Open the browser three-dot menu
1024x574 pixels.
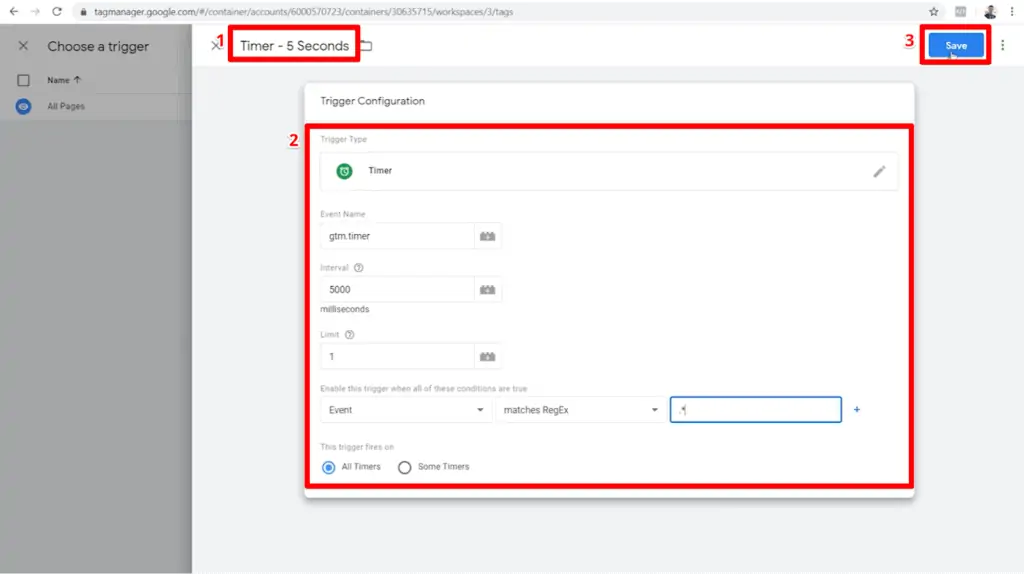(1012, 11)
